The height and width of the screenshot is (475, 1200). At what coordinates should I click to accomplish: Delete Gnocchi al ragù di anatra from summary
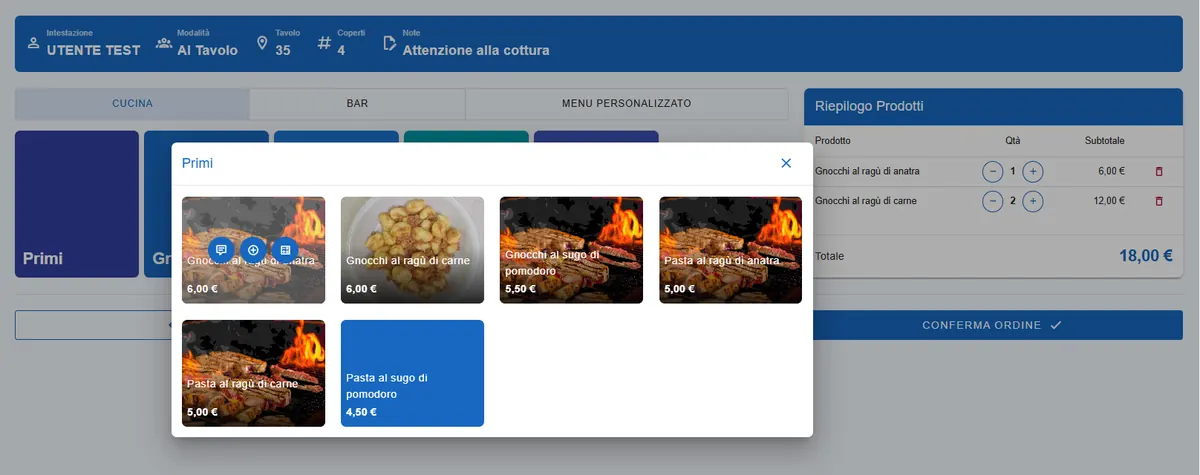1159,171
